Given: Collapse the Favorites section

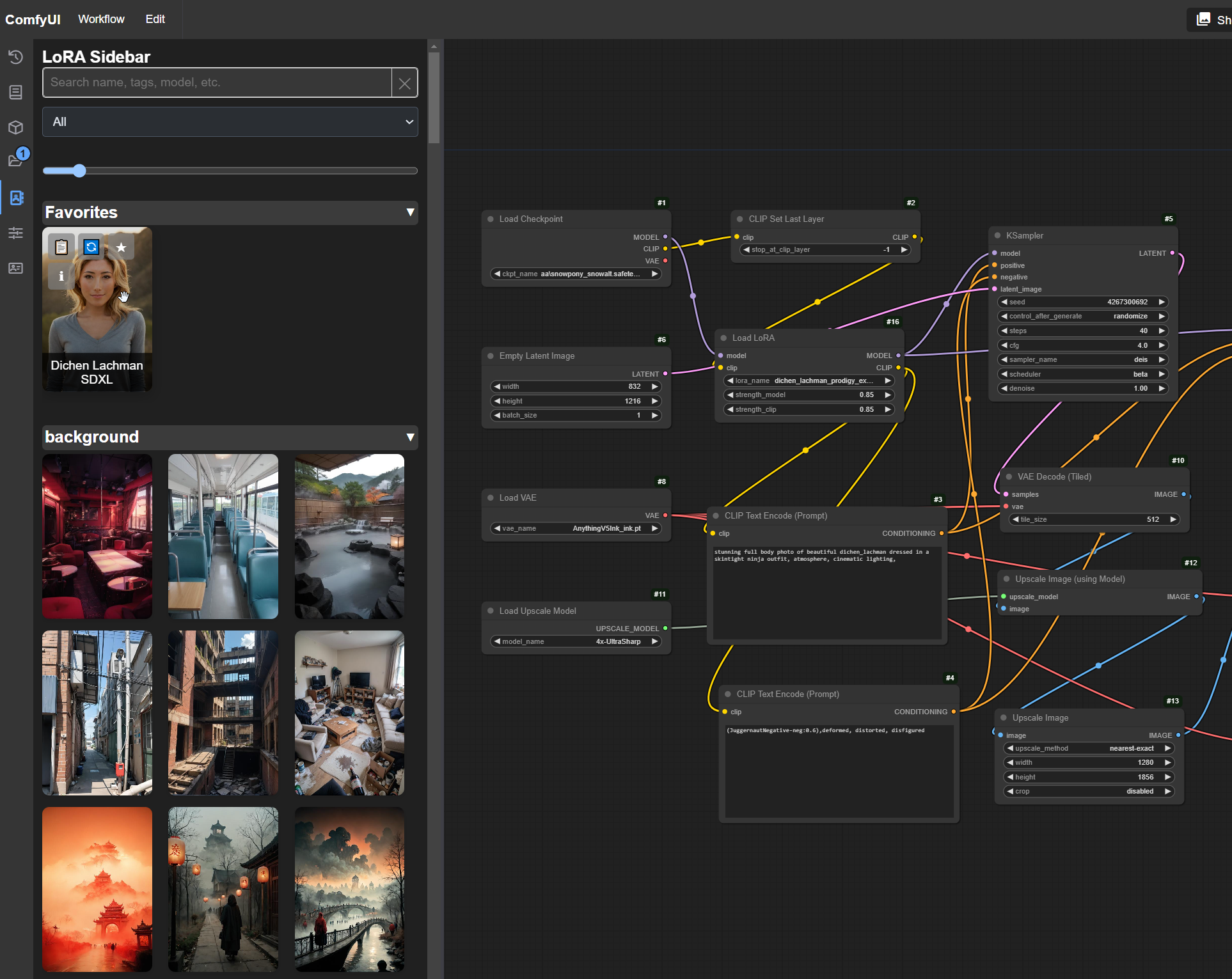Looking at the screenshot, I should pyautogui.click(x=410, y=212).
